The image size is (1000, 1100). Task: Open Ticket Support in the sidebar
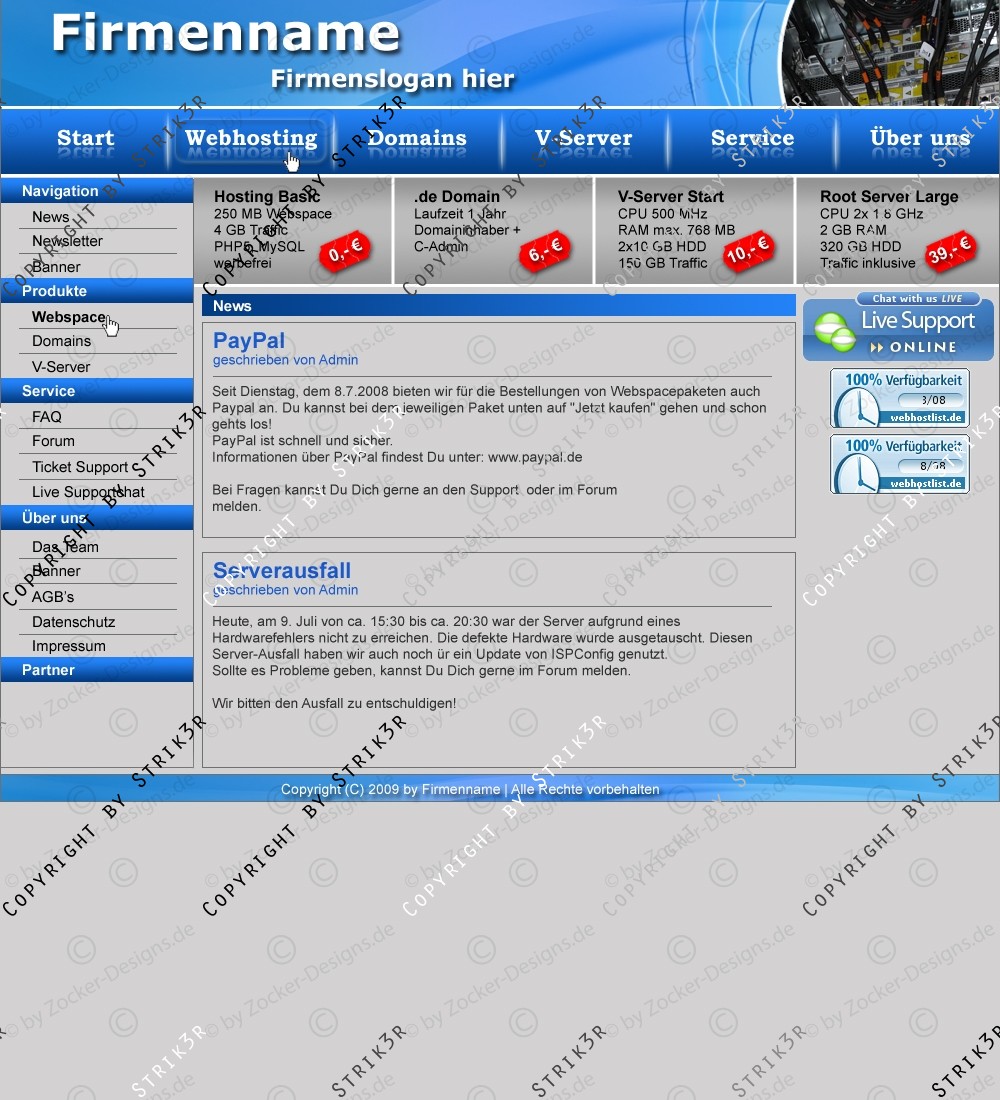tap(80, 467)
